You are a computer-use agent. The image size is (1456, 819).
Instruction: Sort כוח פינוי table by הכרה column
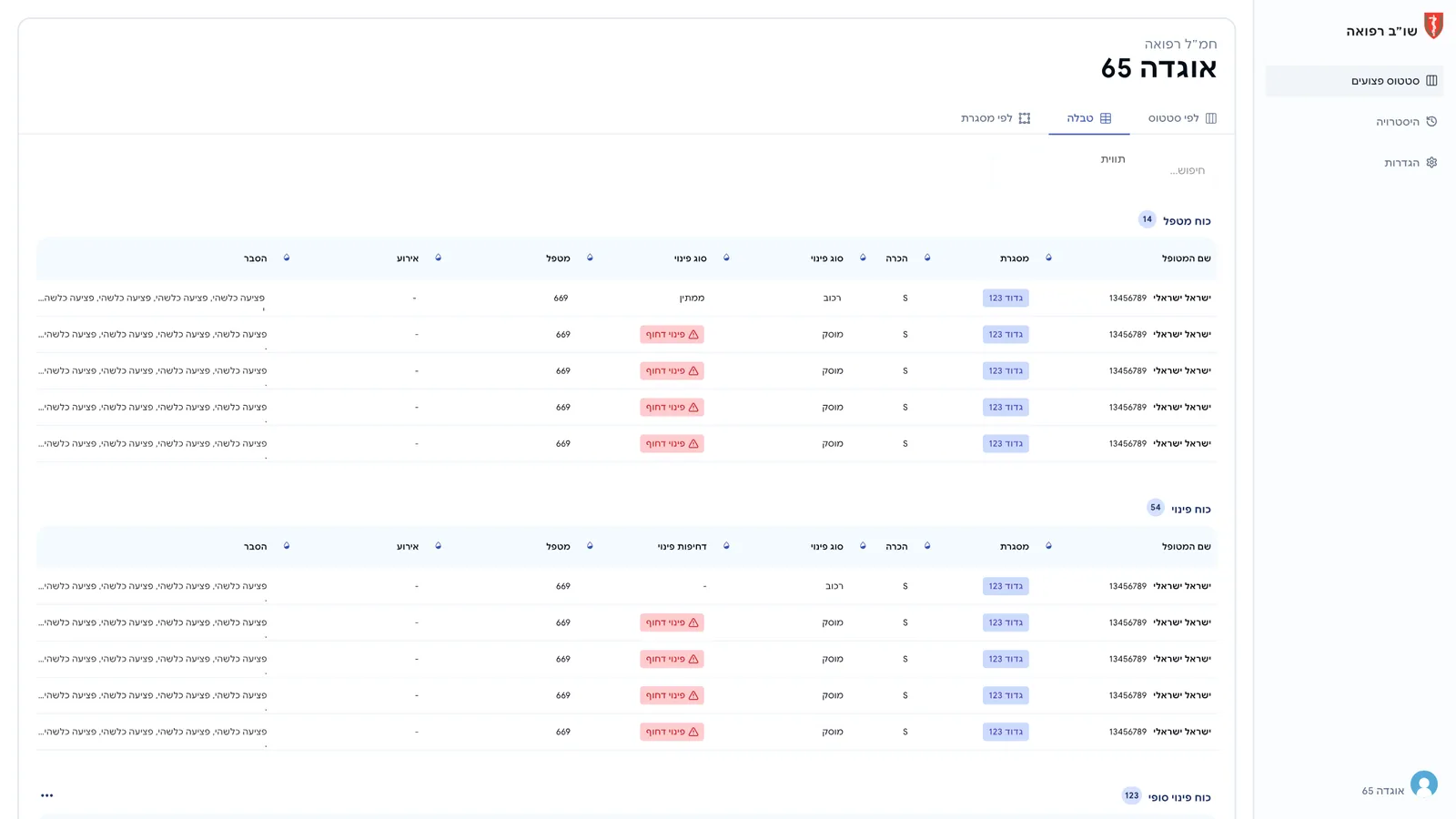point(927,547)
